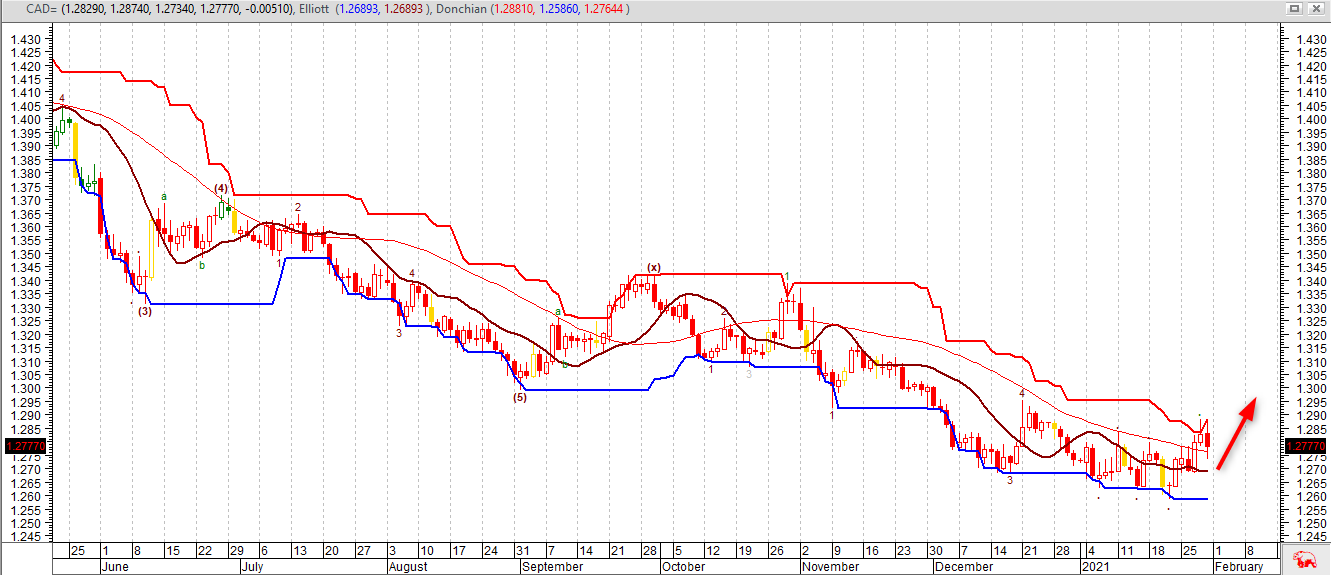
Task: Click 1.300 on the left price axis
Action: tap(24, 389)
